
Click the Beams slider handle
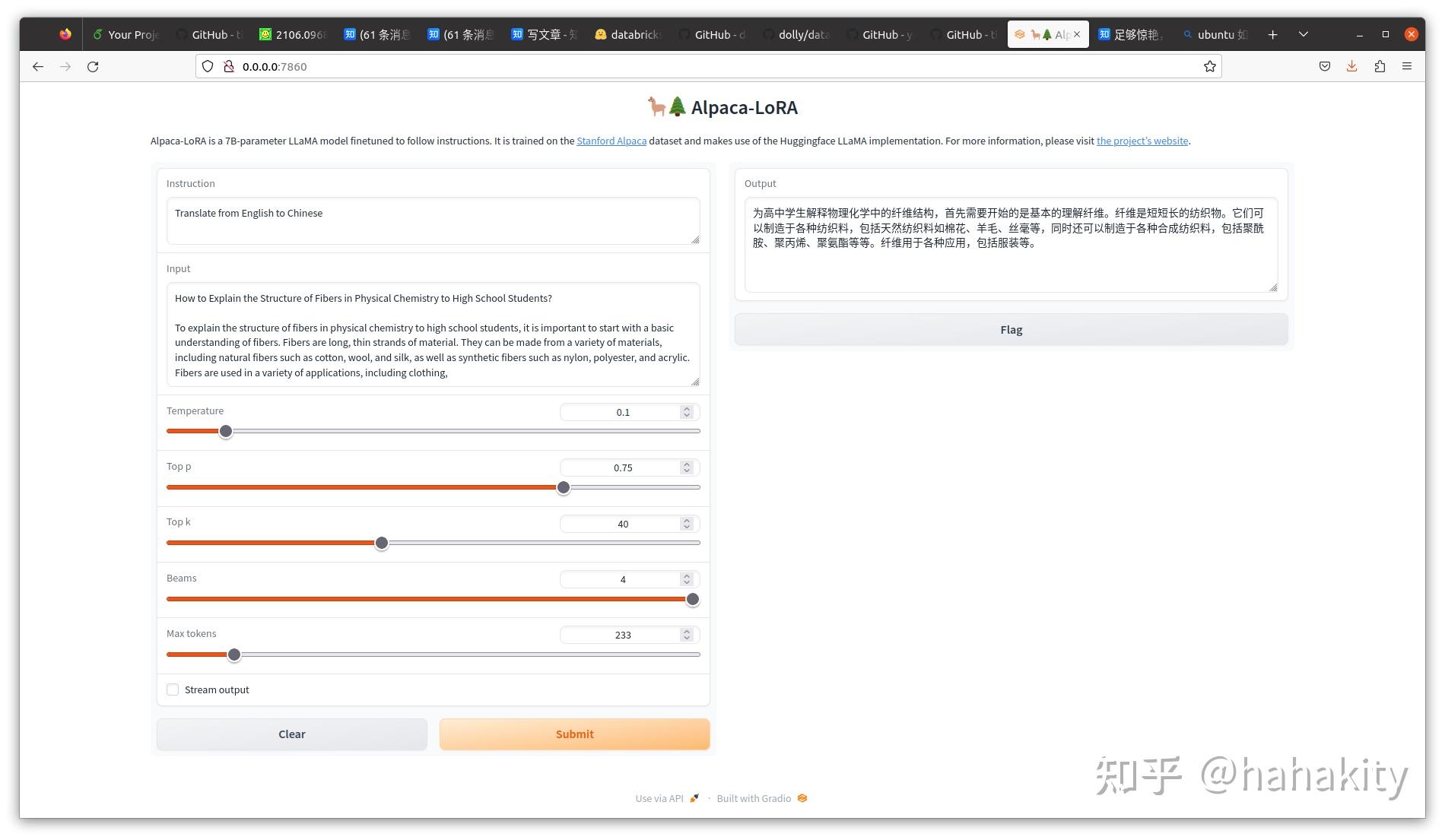(x=693, y=600)
